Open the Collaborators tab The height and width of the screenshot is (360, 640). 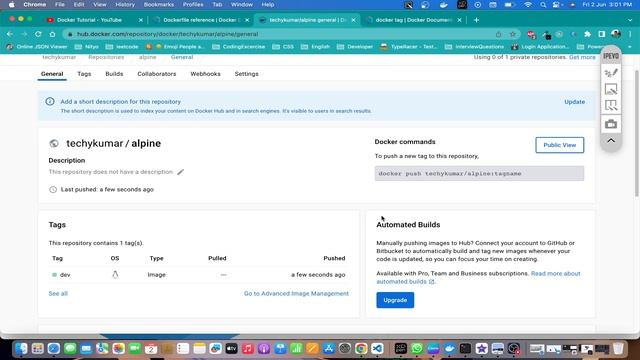[157, 74]
